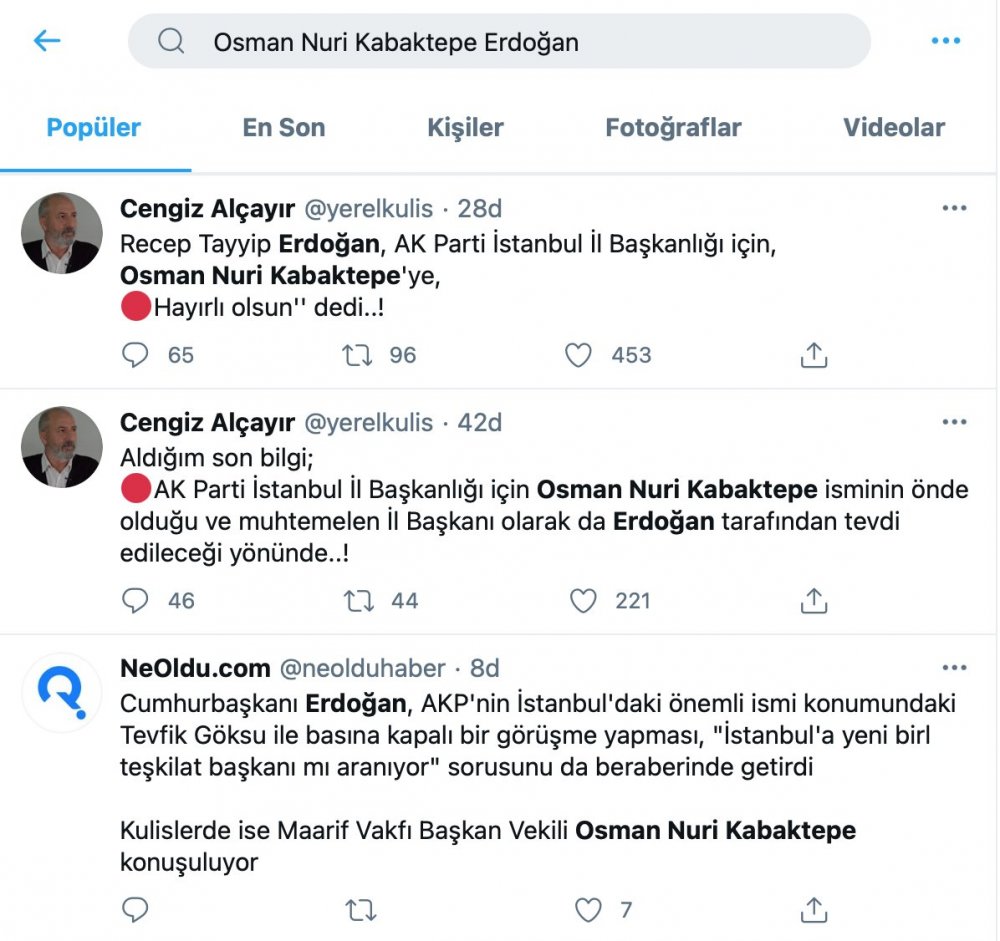Expand more options on the 28d tweet
Viewport: 1000px width, 941px height.
(x=954, y=208)
